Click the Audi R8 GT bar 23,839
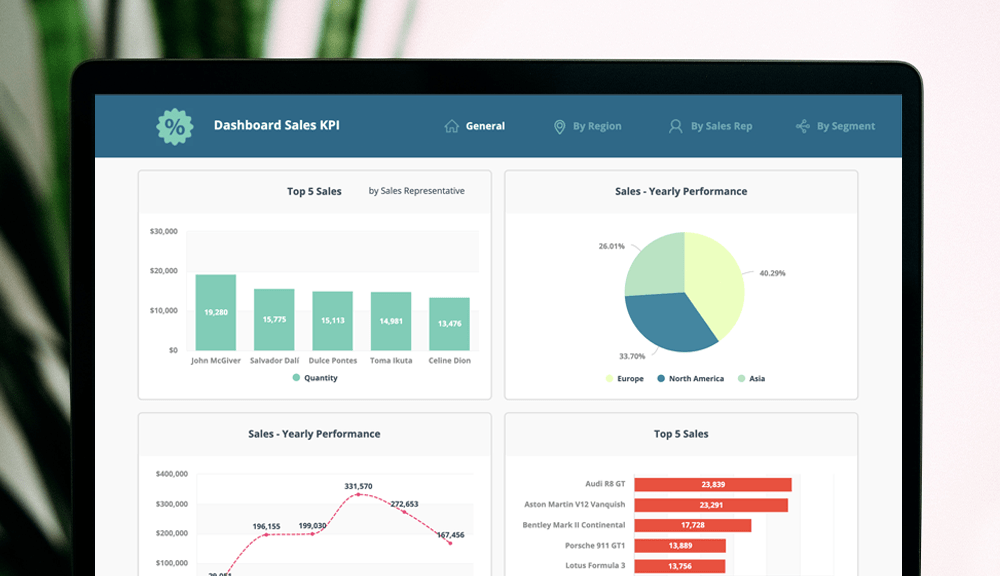Image resolution: width=1000 pixels, height=576 pixels. pos(713,485)
